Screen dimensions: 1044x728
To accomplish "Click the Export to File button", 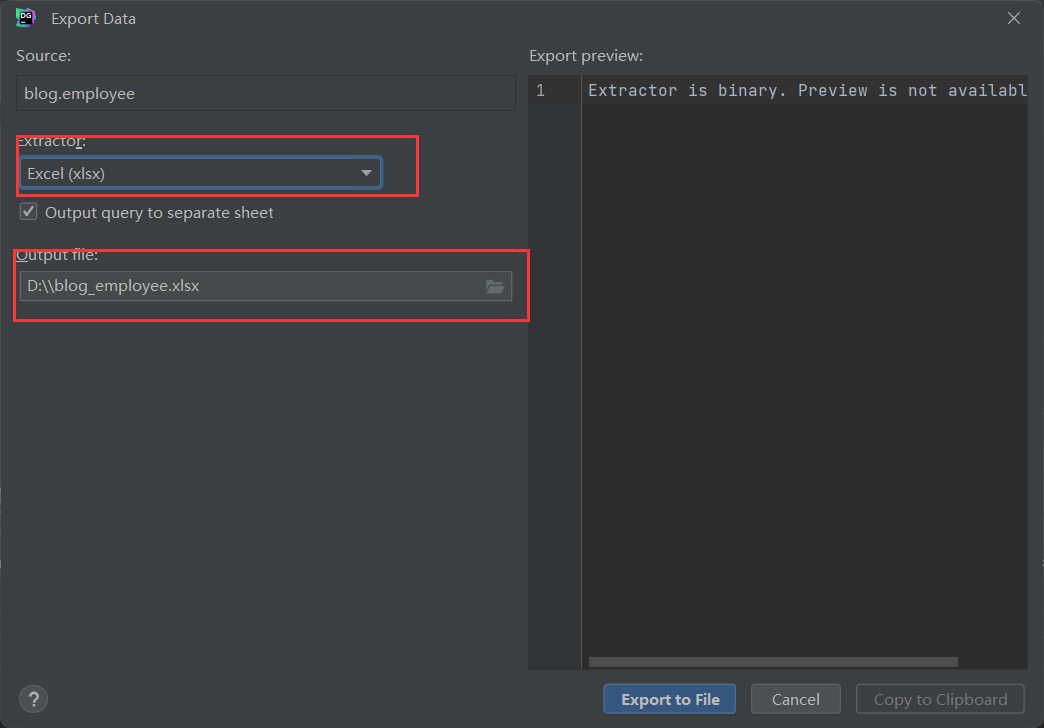I will point(670,699).
